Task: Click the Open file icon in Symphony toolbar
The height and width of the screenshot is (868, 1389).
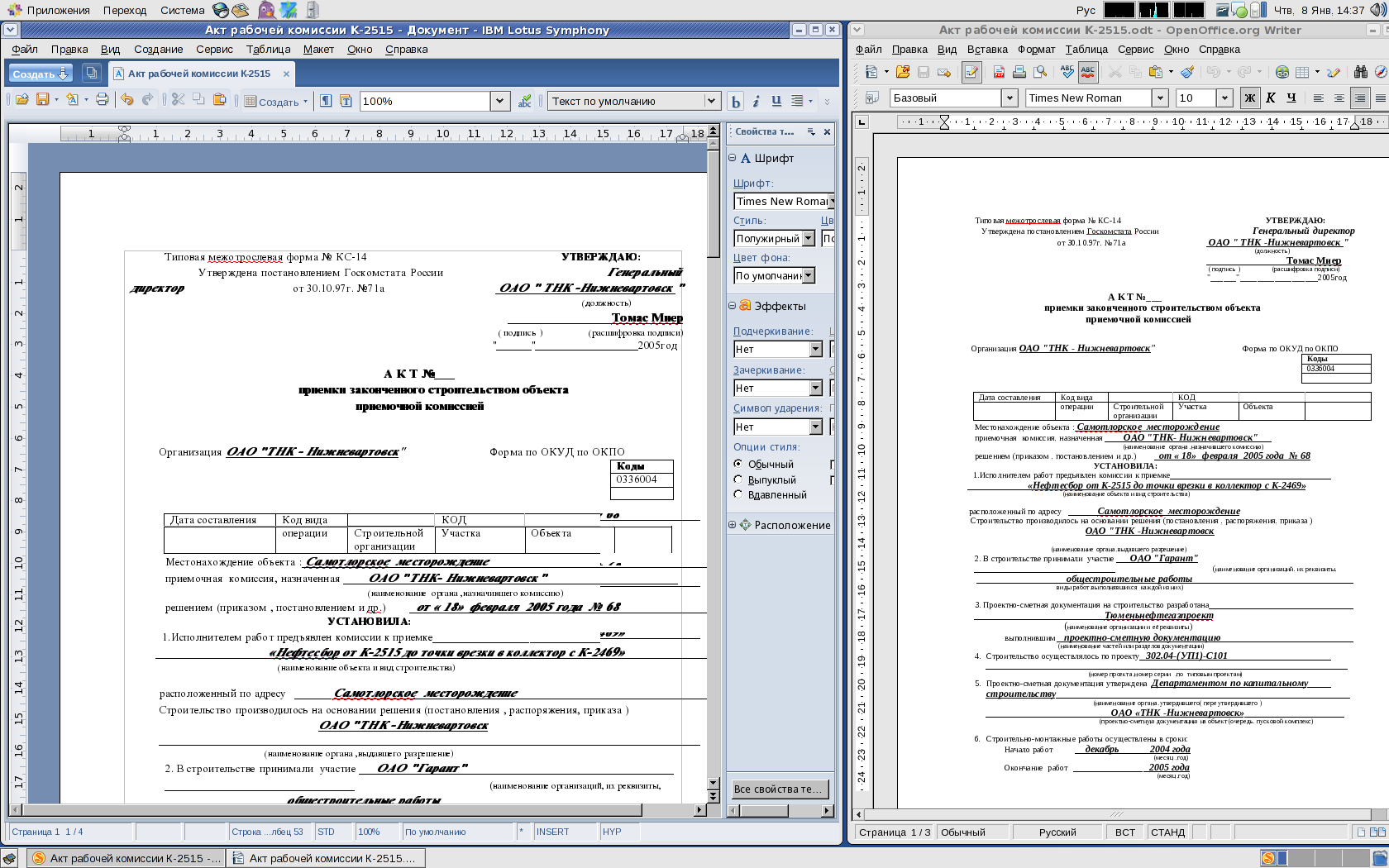Action: point(21,100)
